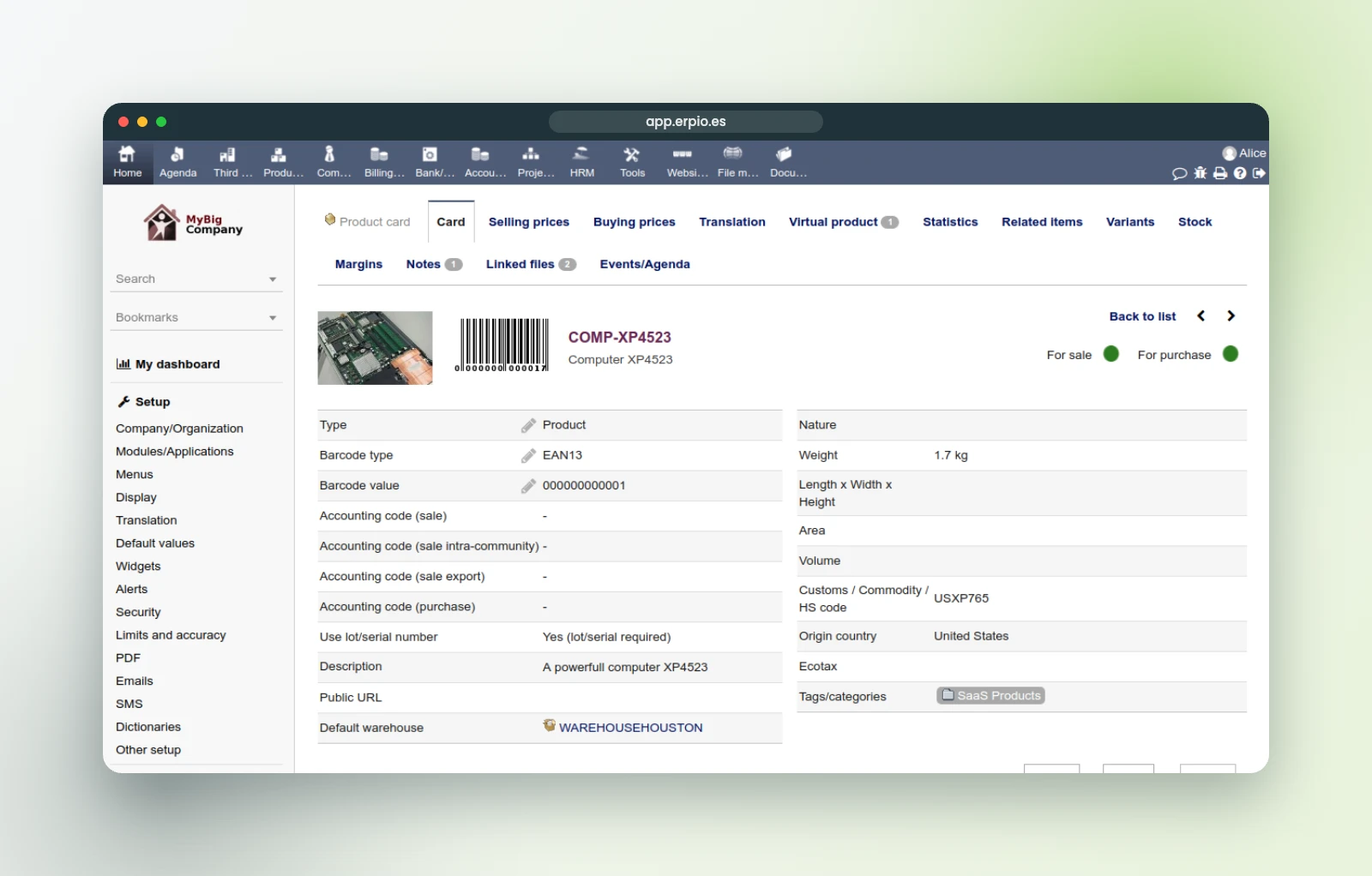Click the bug report icon
1372x876 pixels.
tap(1200, 173)
